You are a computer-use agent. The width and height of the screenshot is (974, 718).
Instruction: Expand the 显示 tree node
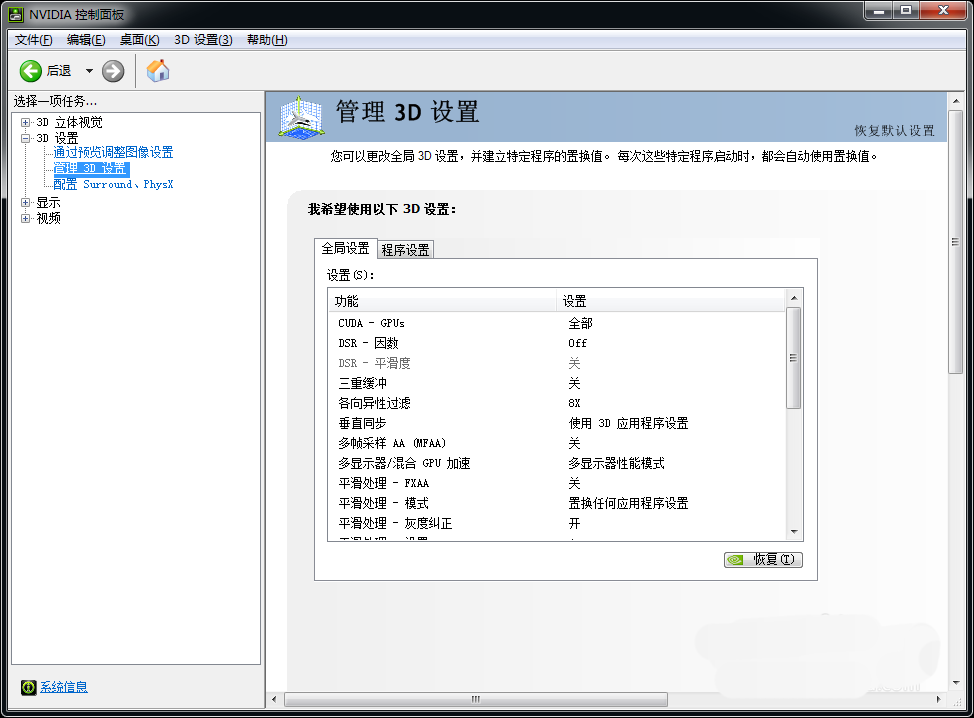25,202
